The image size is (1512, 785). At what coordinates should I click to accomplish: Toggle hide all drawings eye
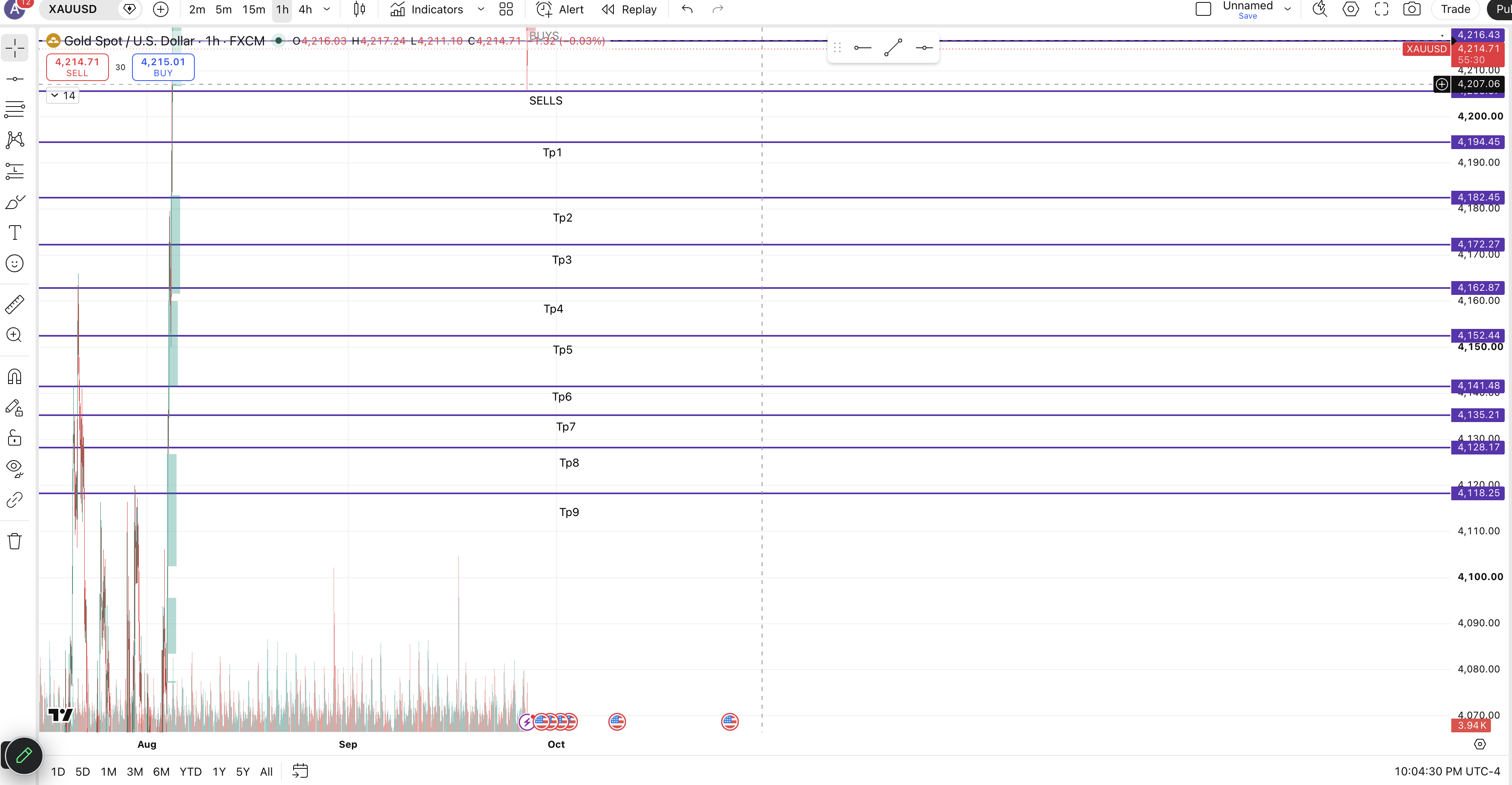coord(15,468)
